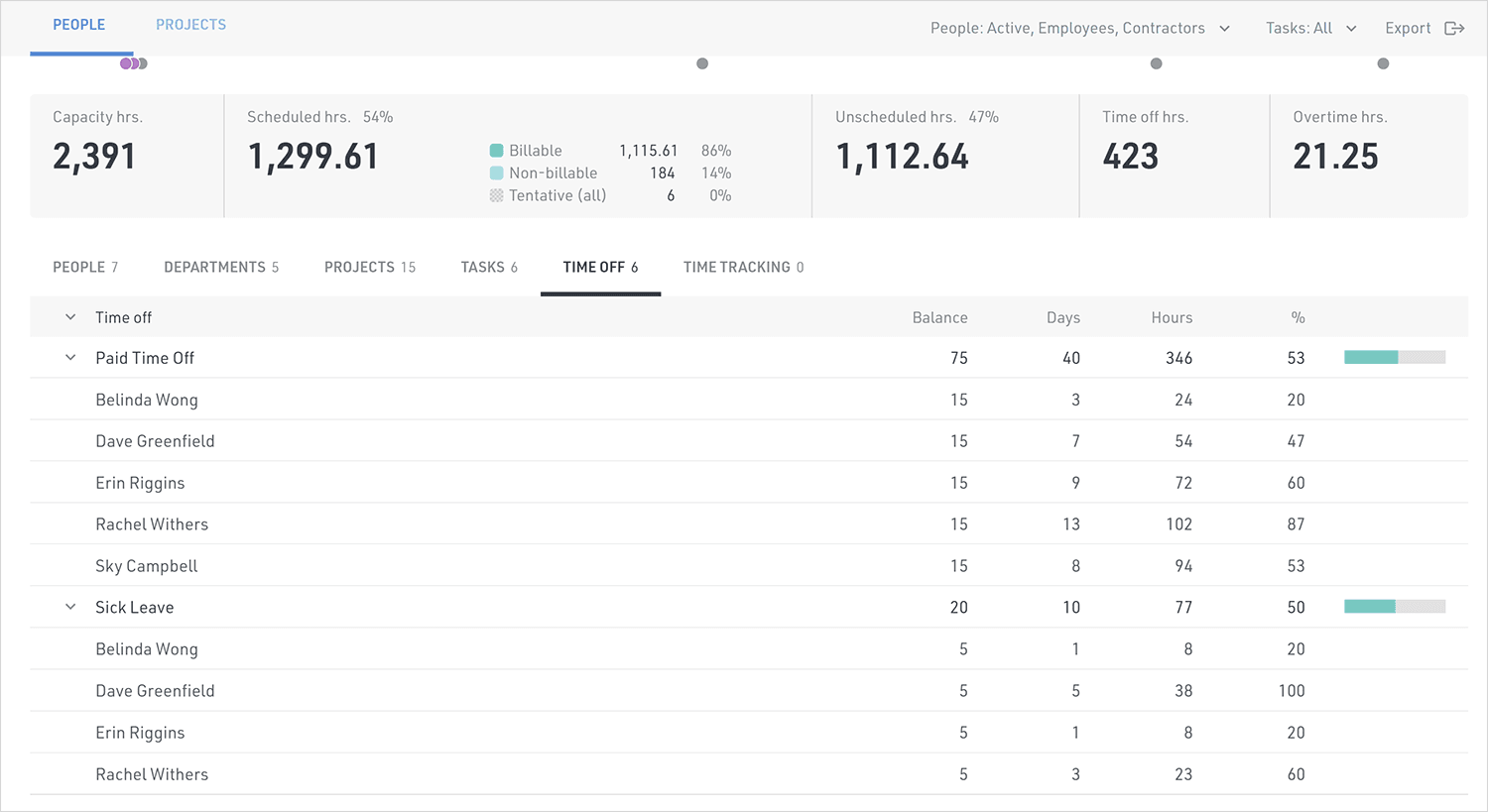Click the Sick Leave progress bar
The image size is (1488, 812).
(1394, 606)
